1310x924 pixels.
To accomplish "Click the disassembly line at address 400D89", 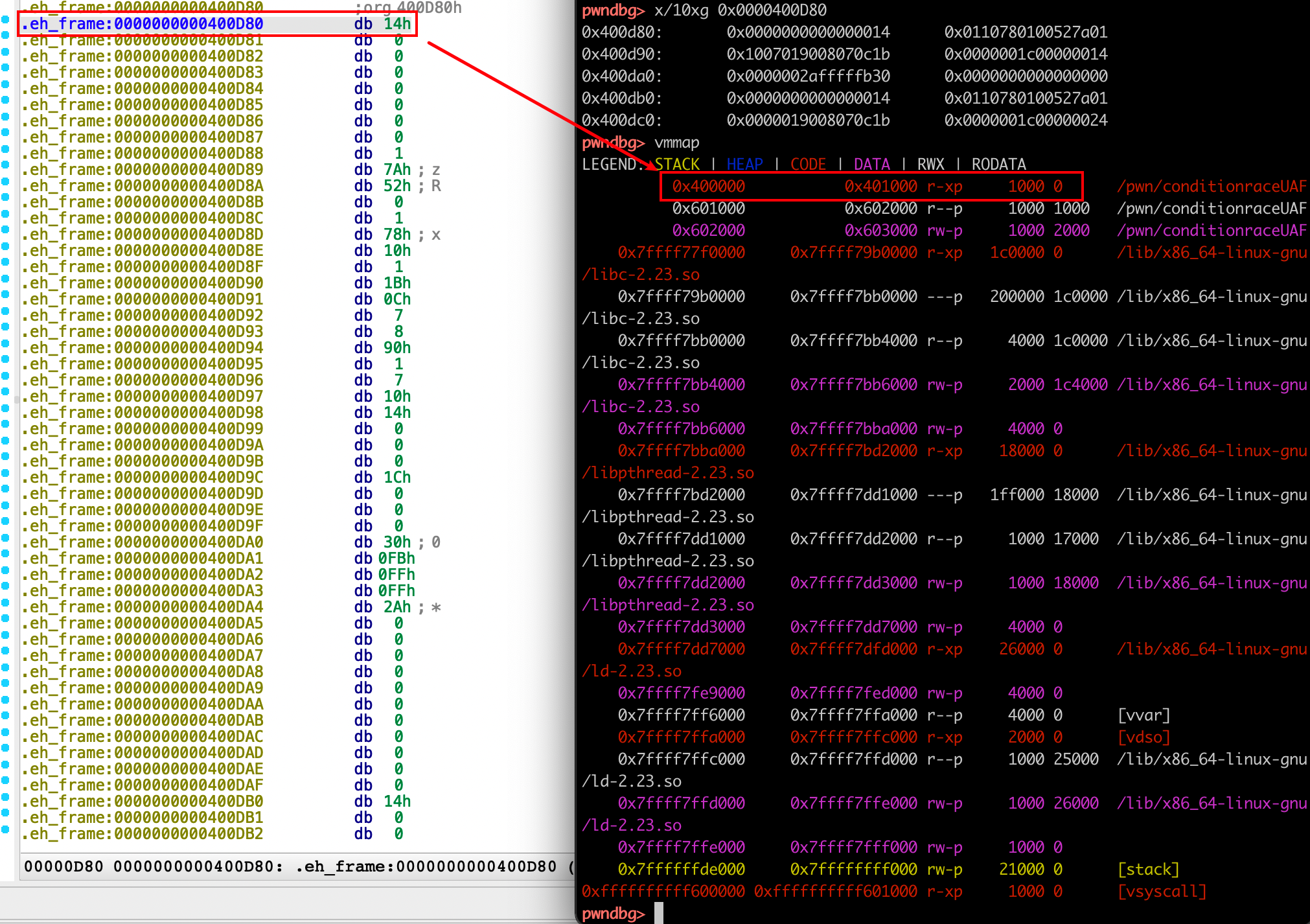I will [x=231, y=170].
